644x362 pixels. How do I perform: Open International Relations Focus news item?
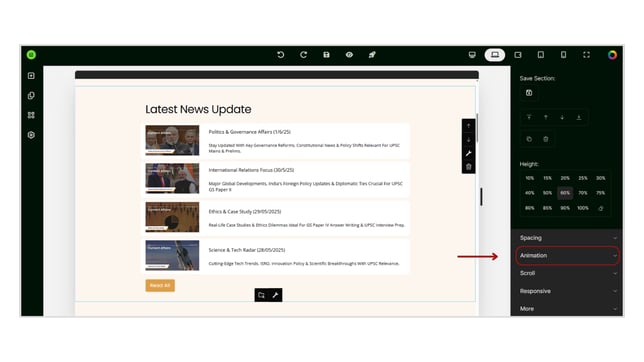pyautogui.click(x=275, y=179)
